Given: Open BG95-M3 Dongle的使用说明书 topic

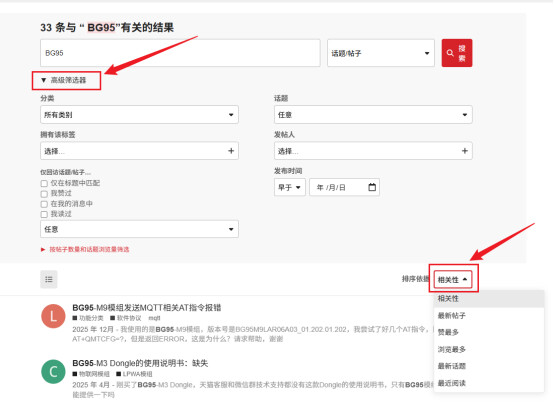Looking at the screenshot, I should pos(140,363).
